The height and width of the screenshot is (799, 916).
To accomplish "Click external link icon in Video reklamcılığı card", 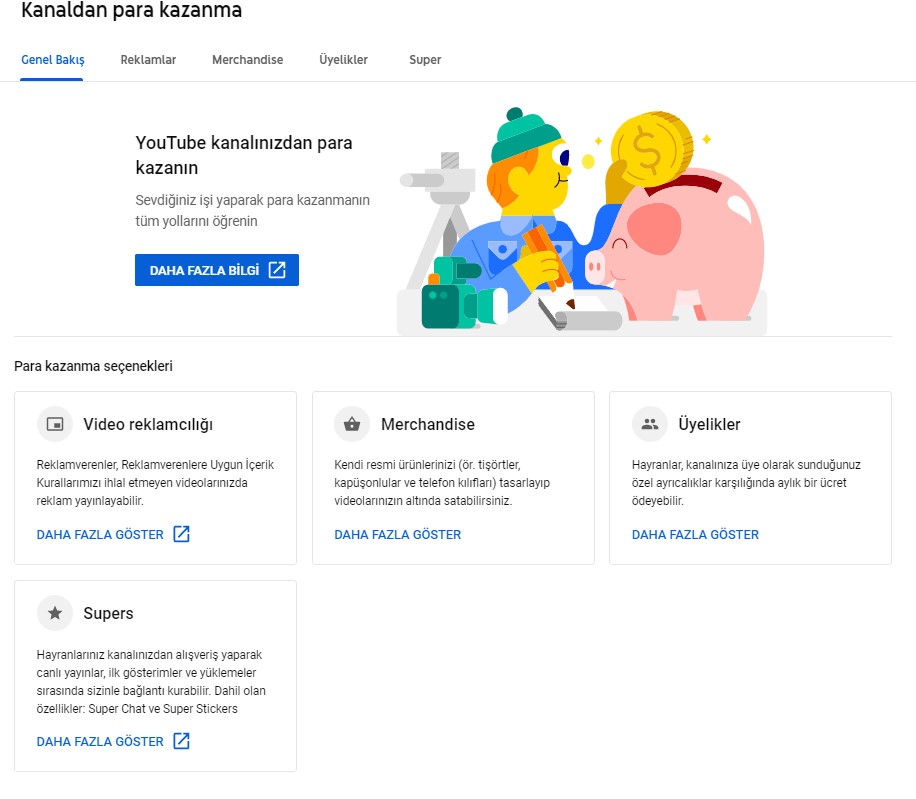I will point(182,534).
